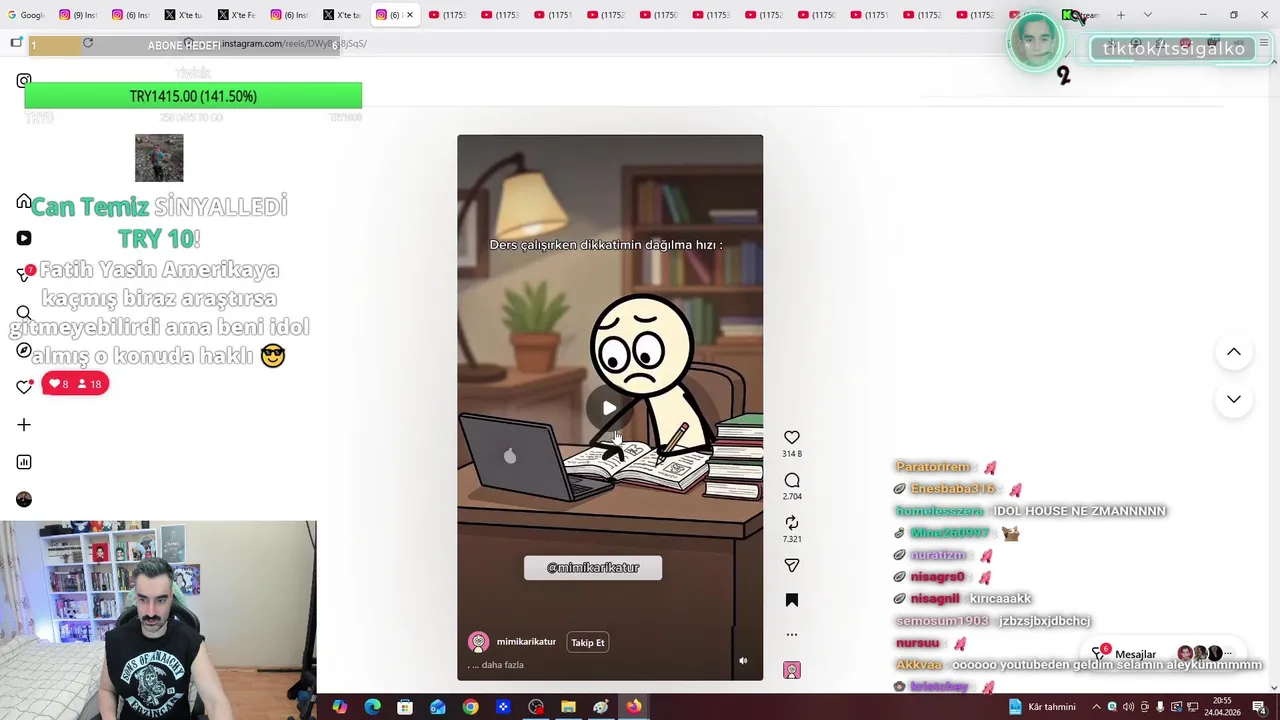The height and width of the screenshot is (720, 1280).
Task: Switch to the "X'te ta" tab
Action: pyautogui.click(x=343, y=15)
